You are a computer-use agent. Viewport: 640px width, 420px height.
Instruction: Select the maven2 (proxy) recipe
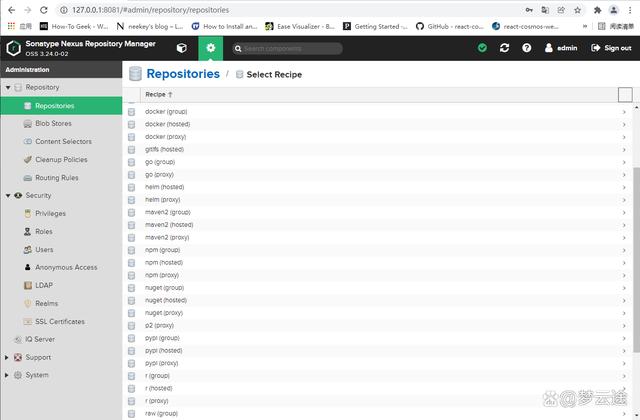coord(378,238)
